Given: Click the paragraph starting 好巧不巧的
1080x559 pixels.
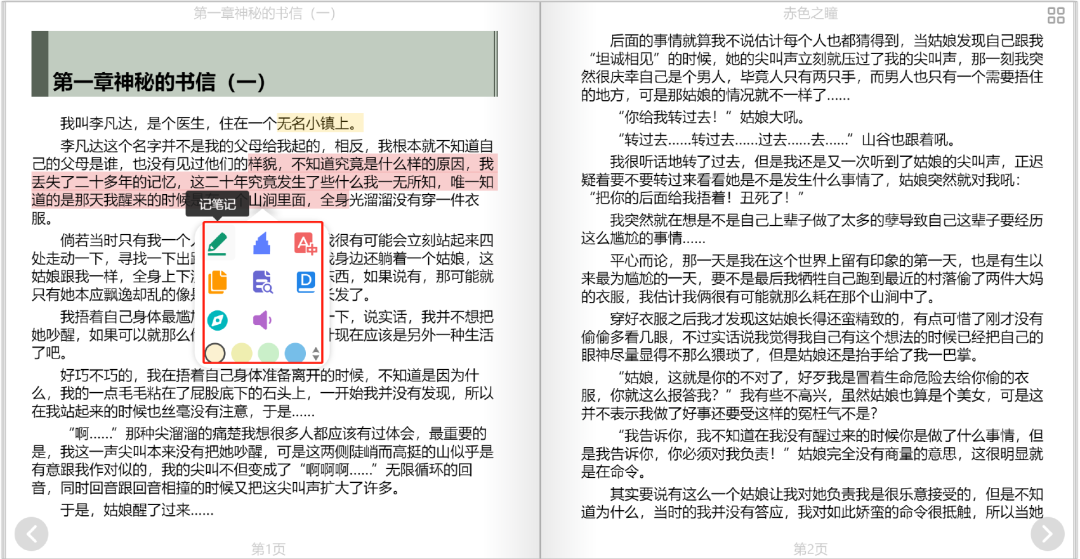Looking at the screenshot, I should point(262,394).
